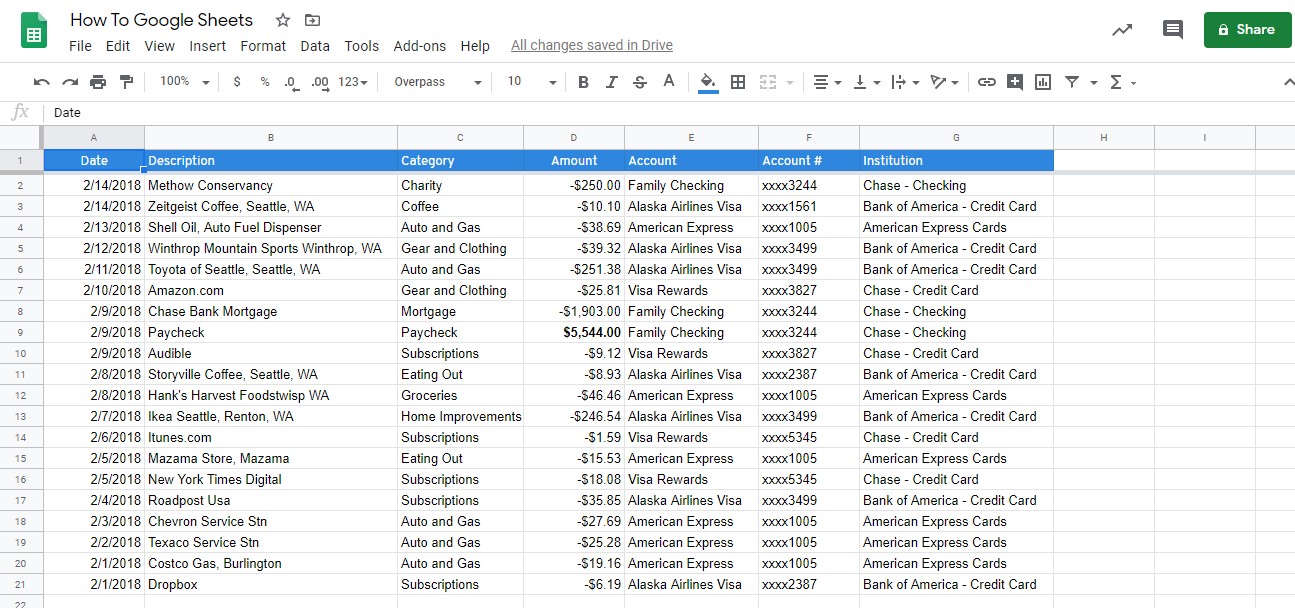The width and height of the screenshot is (1295, 608).
Task: Open the text color picker
Action: click(x=669, y=82)
